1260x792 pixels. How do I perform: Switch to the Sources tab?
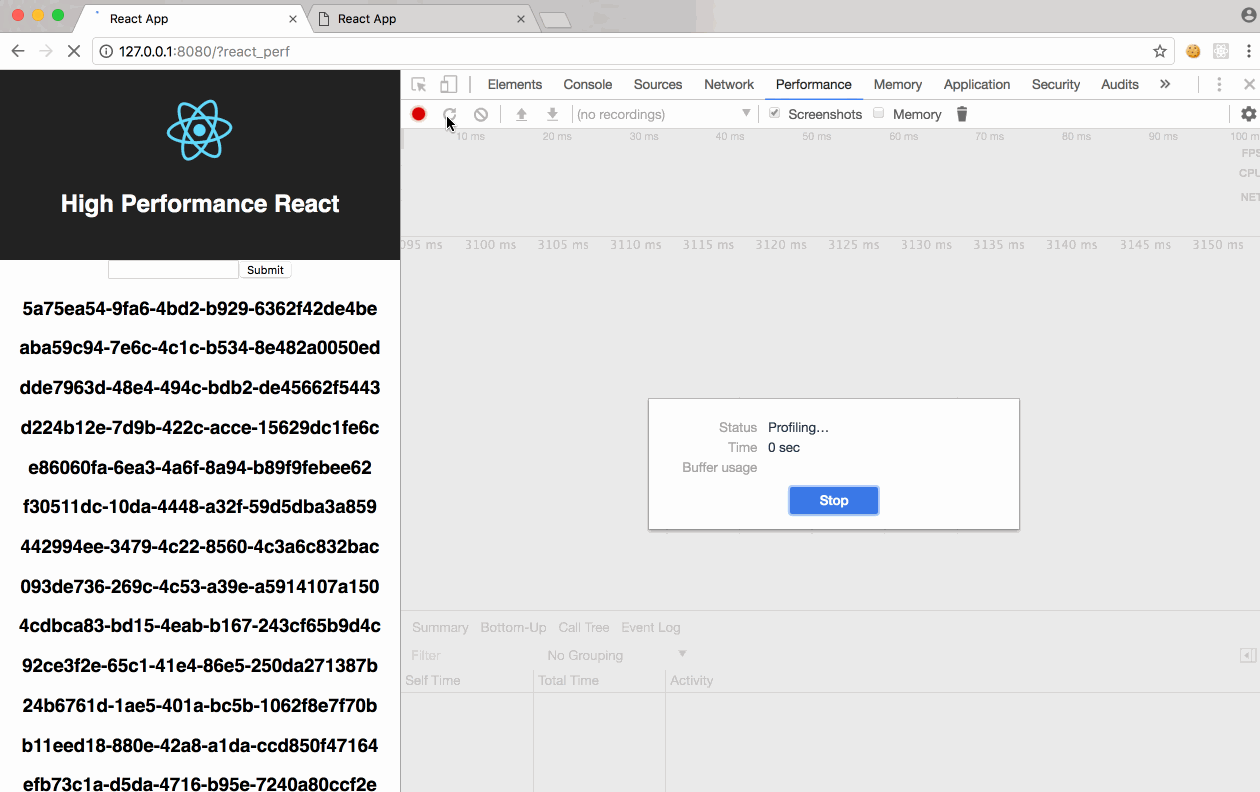click(x=658, y=85)
